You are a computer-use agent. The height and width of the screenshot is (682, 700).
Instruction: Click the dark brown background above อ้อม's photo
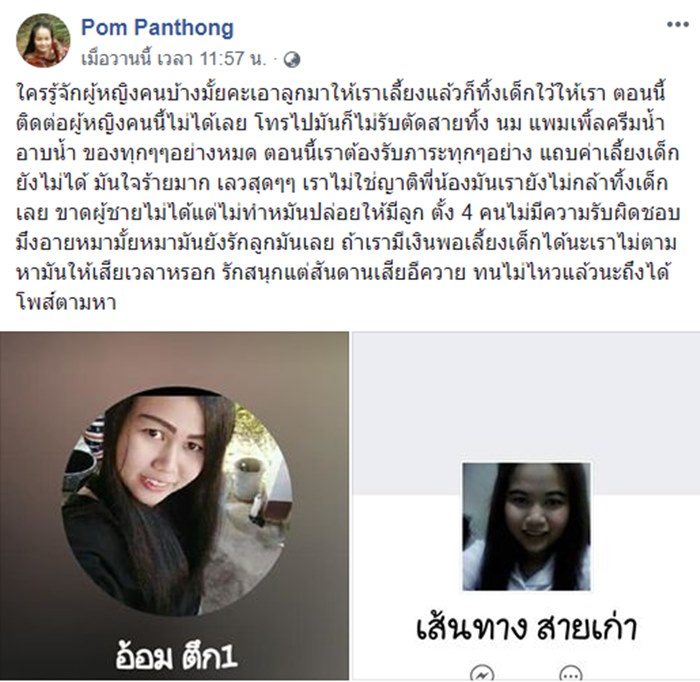(x=174, y=357)
